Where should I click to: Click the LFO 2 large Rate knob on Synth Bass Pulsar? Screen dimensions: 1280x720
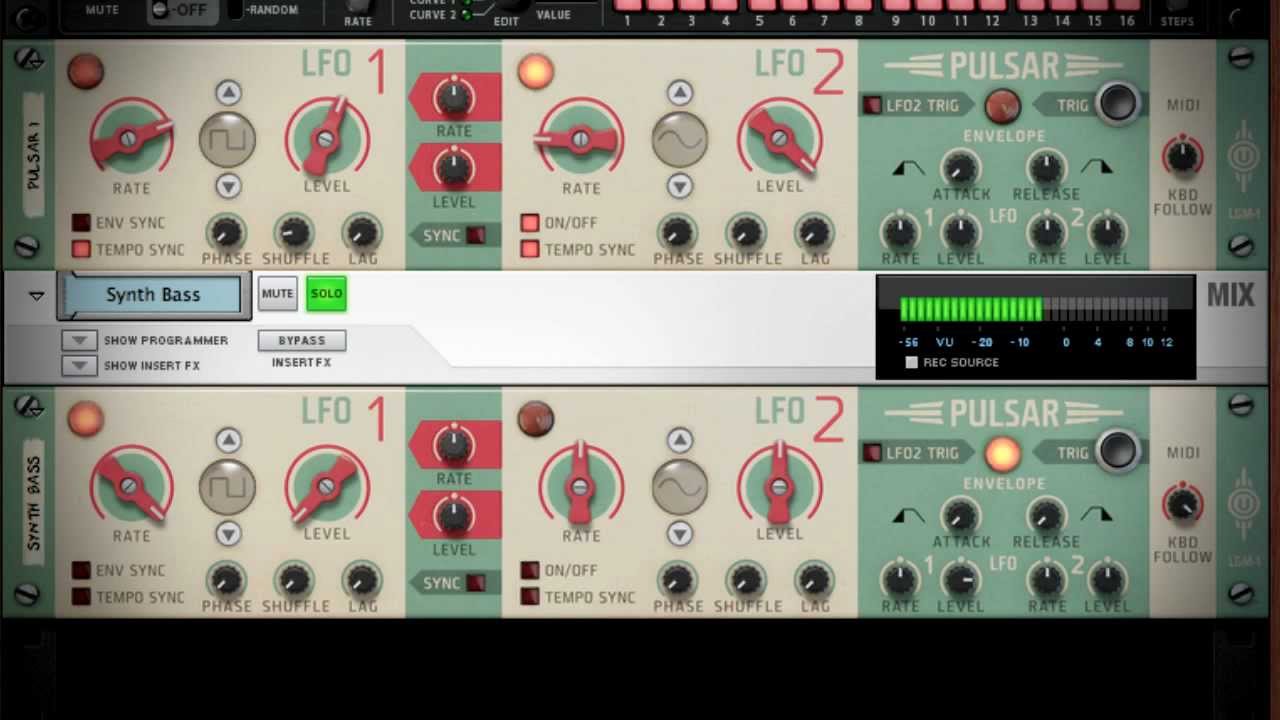point(581,487)
